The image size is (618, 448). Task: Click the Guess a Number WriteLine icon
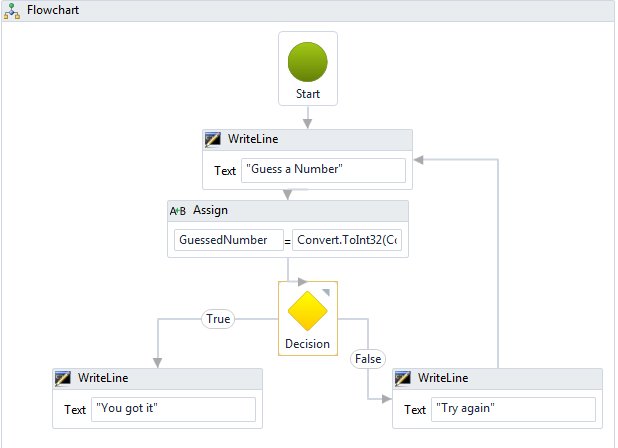point(213,139)
